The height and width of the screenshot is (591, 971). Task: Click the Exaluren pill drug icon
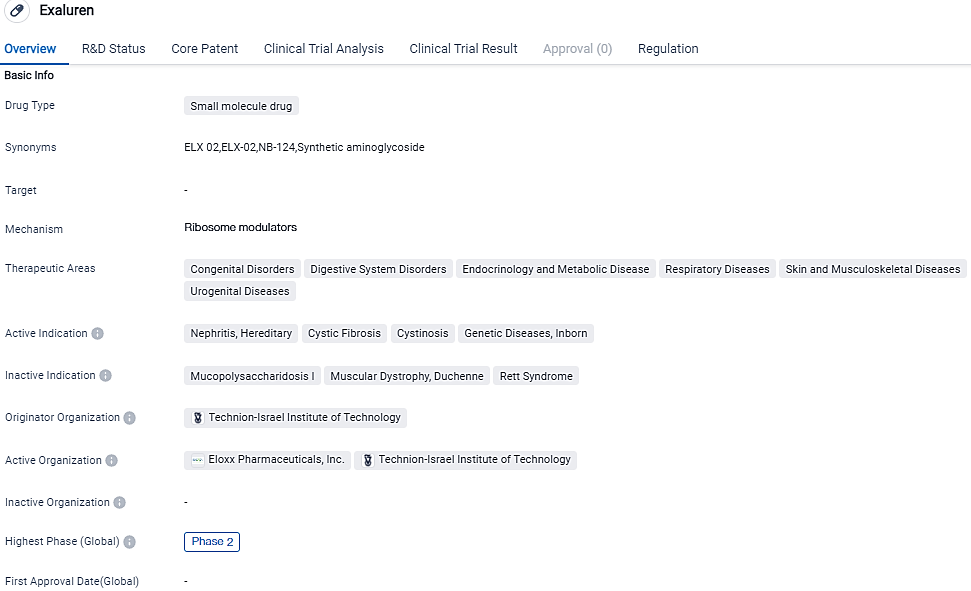pyautogui.click(x=17, y=10)
